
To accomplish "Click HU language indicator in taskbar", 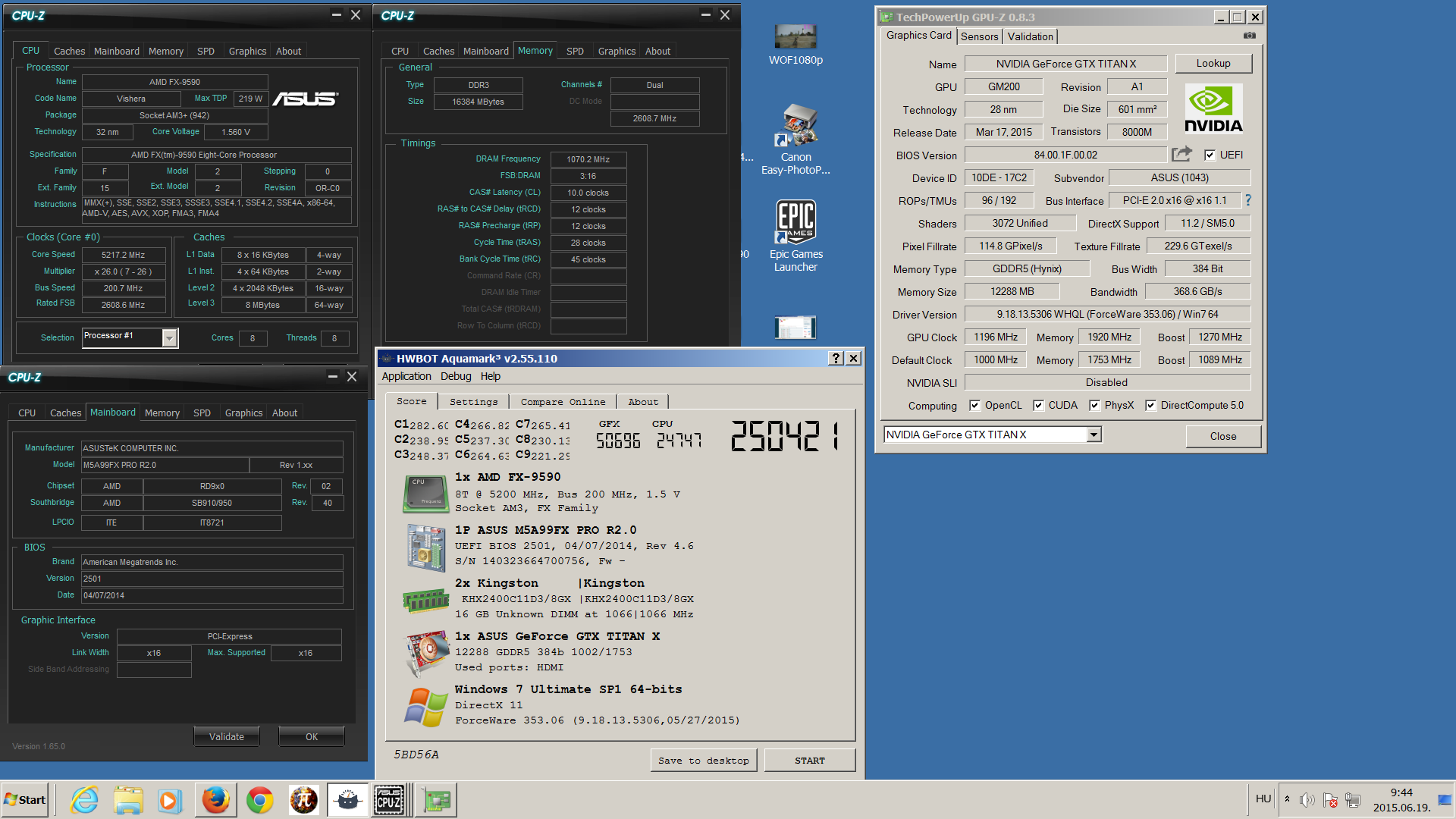I will [1263, 799].
